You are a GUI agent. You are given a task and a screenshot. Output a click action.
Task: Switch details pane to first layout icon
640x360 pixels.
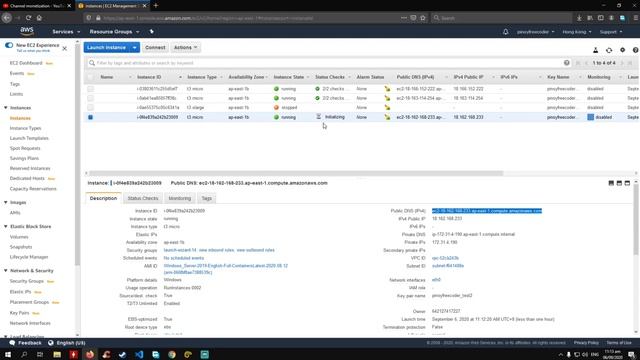tap(611, 183)
